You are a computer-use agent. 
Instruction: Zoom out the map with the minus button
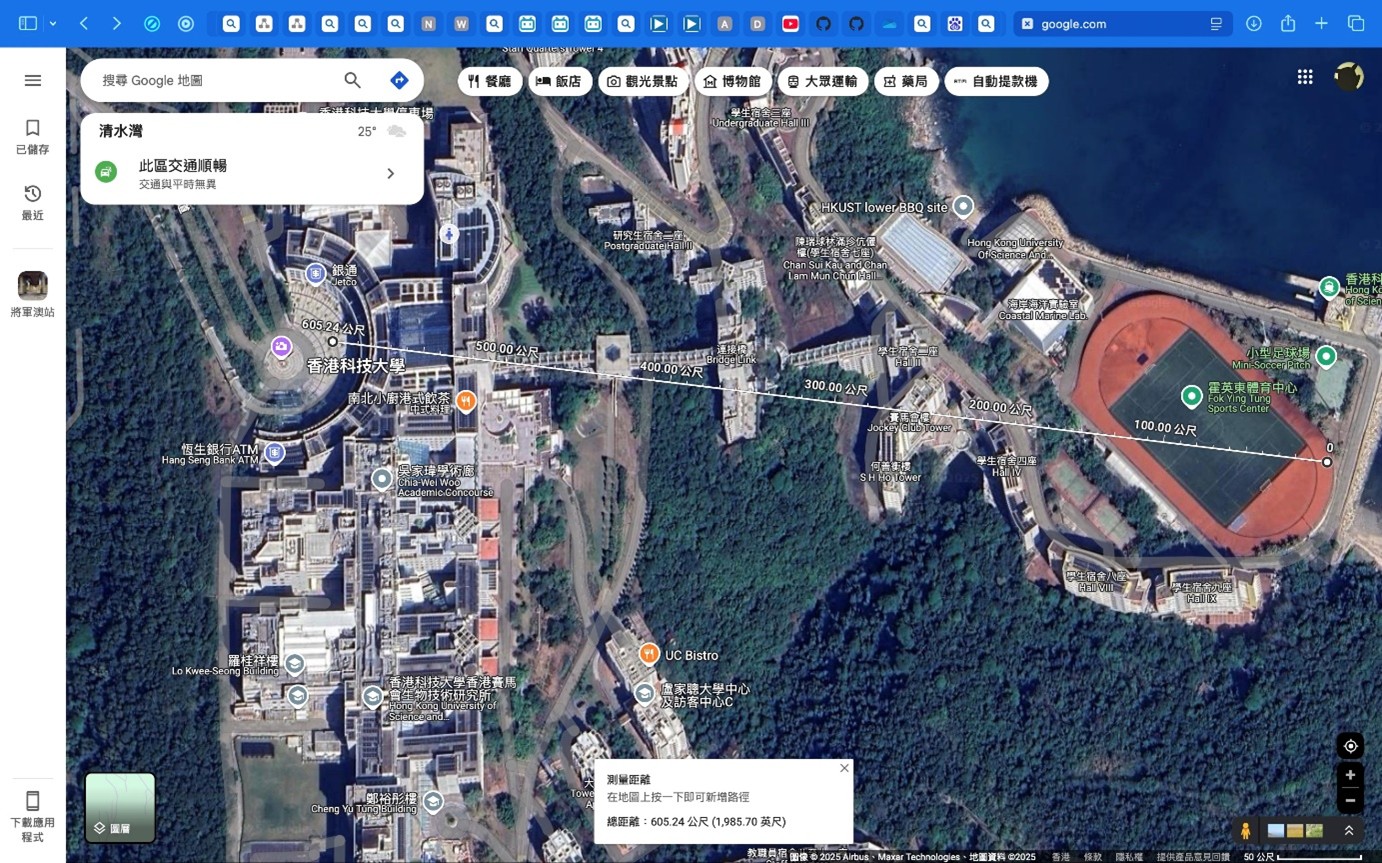(x=1350, y=800)
